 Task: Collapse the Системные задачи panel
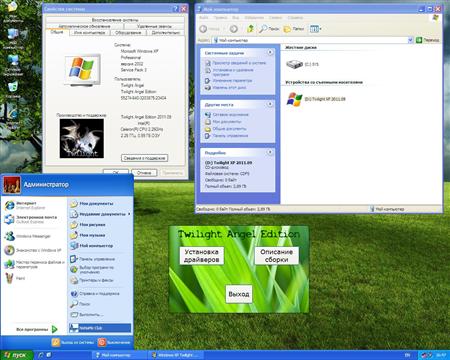click(270, 52)
